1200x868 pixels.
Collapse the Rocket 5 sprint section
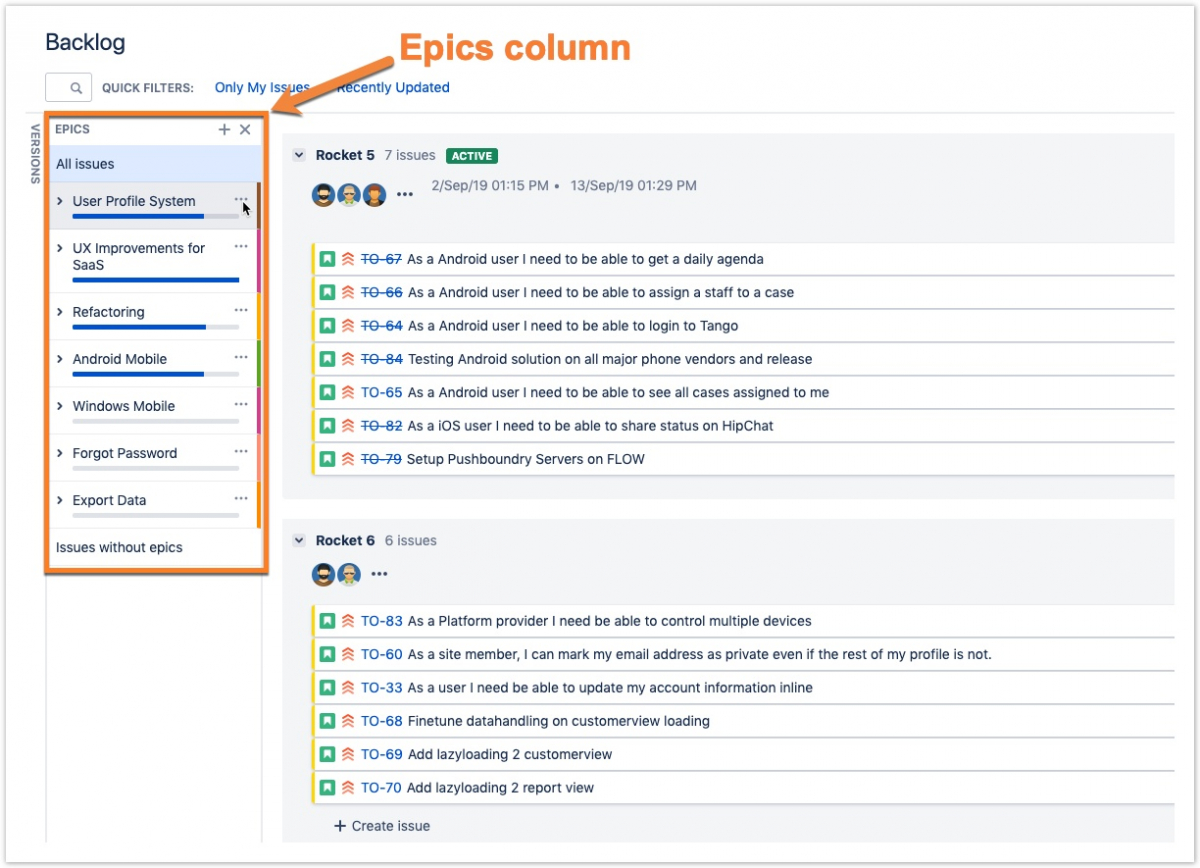(x=298, y=155)
